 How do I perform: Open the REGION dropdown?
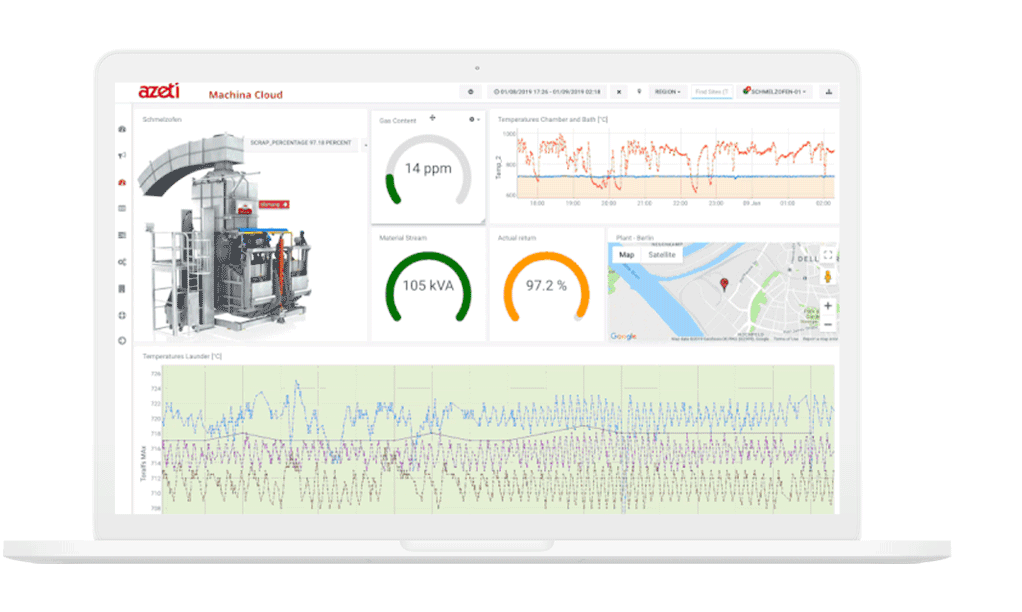[667, 92]
